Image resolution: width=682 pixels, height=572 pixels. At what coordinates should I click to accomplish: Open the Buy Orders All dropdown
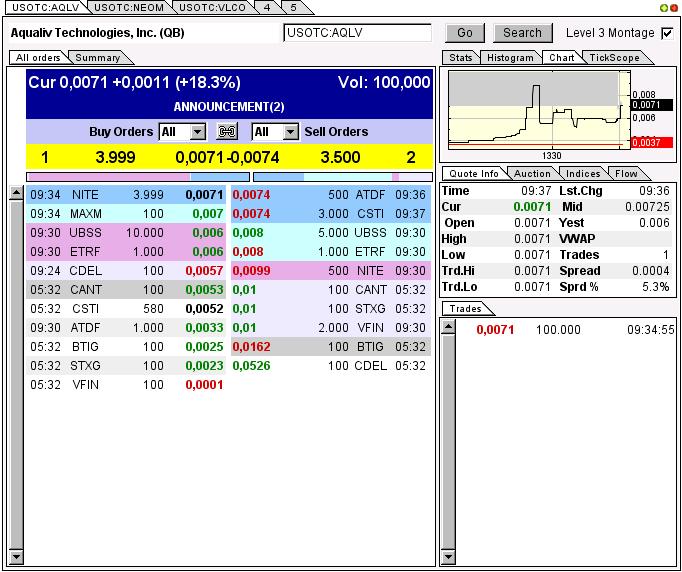[x=183, y=131]
